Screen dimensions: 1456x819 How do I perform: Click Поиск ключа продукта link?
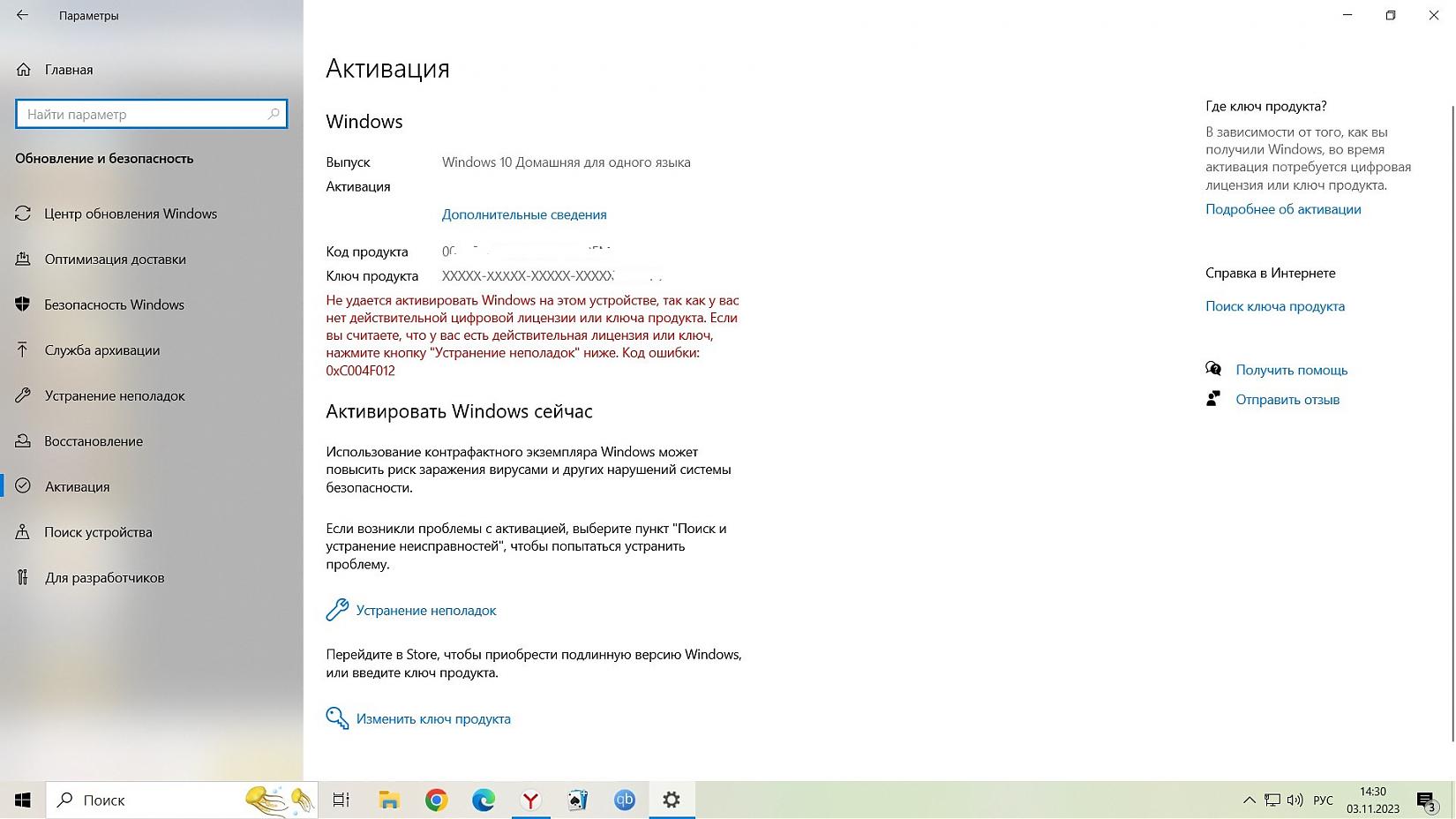click(1275, 306)
